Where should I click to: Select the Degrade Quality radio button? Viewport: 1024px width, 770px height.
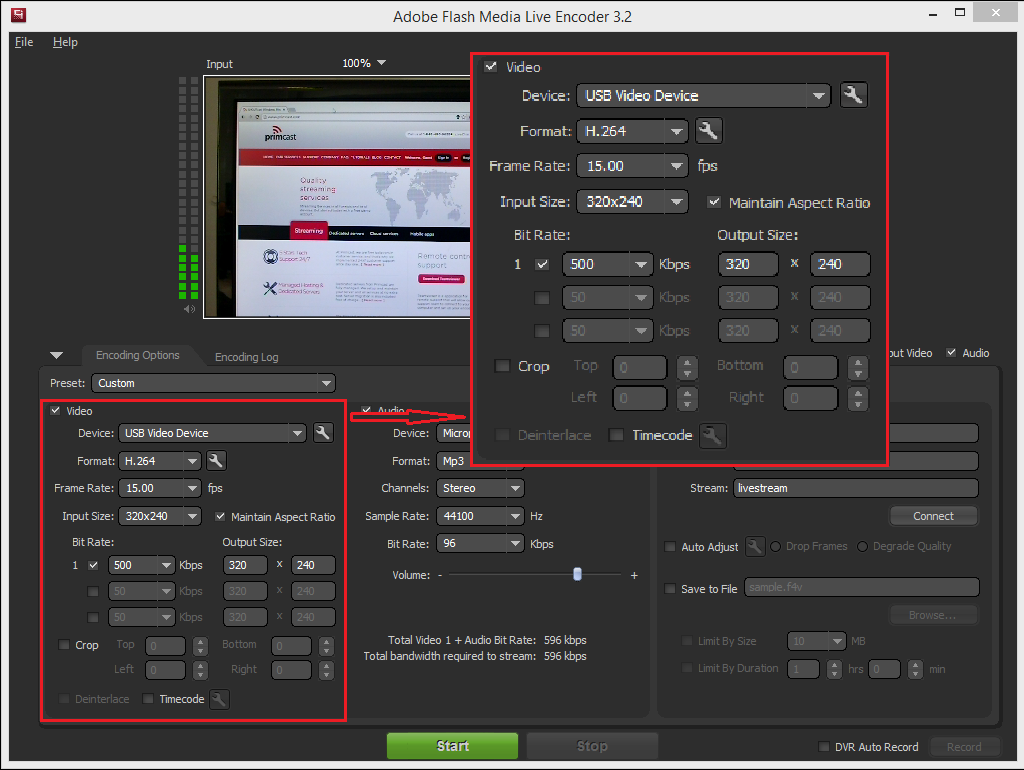coord(863,547)
